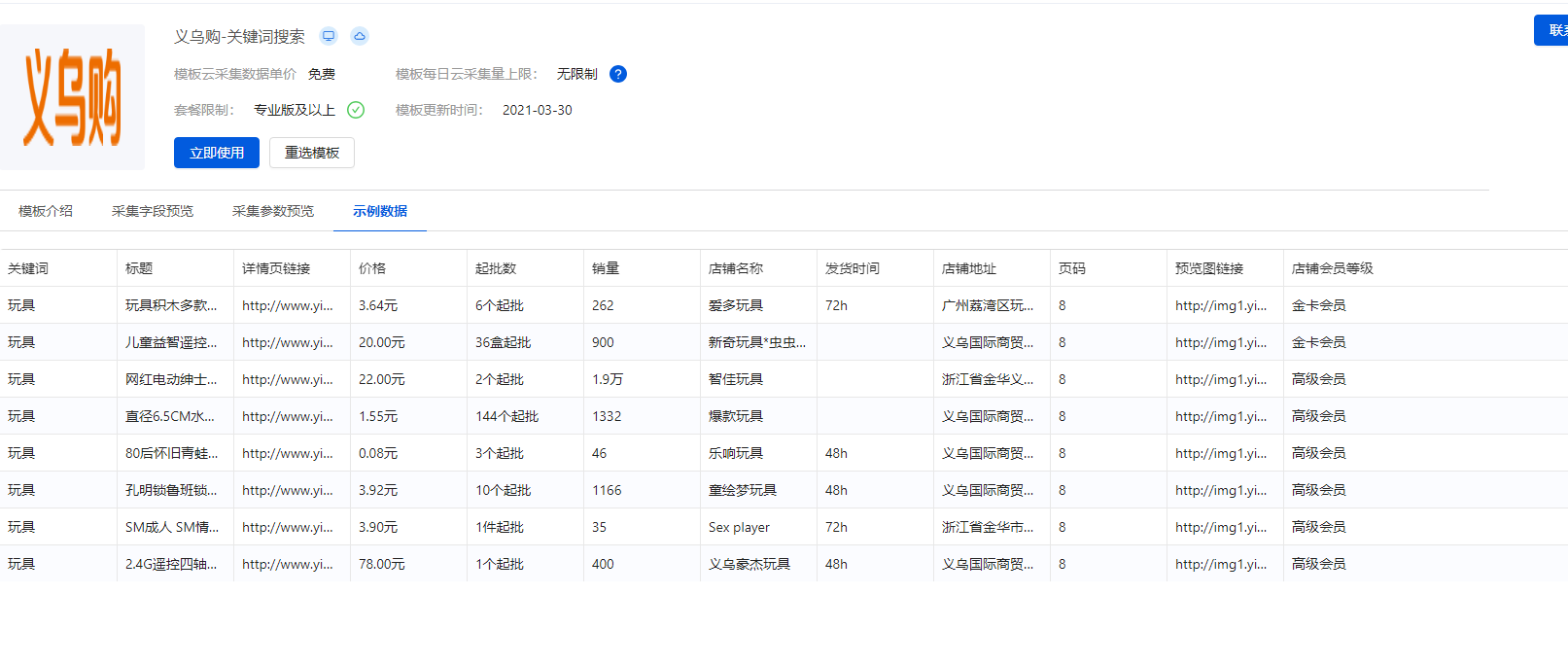Switch to the 采集字段预览 tab
The width and height of the screenshot is (1568, 665).
[x=153, y=211]
